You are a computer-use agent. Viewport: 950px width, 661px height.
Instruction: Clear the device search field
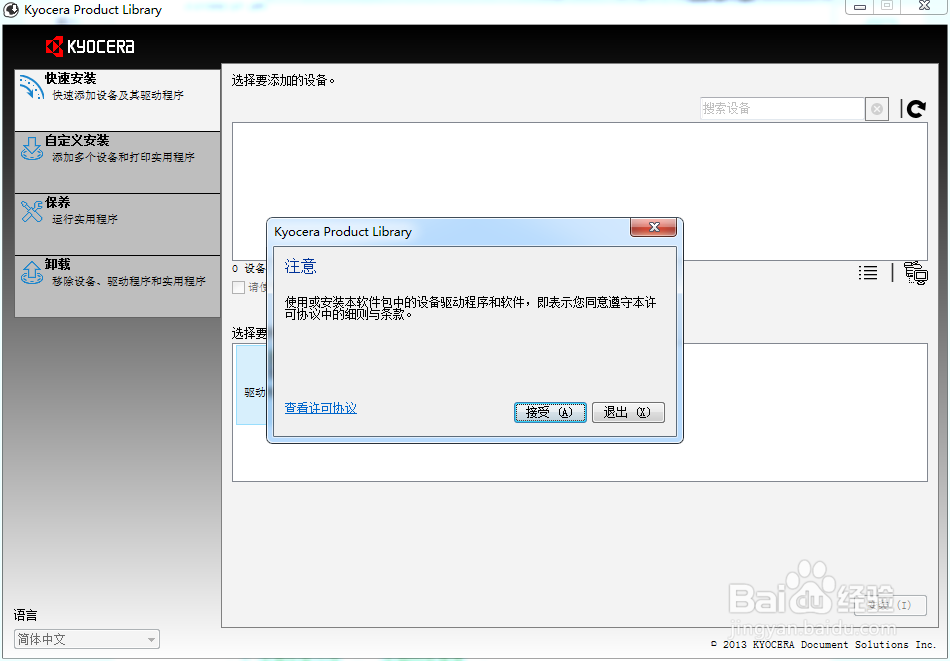click(877, 109)
